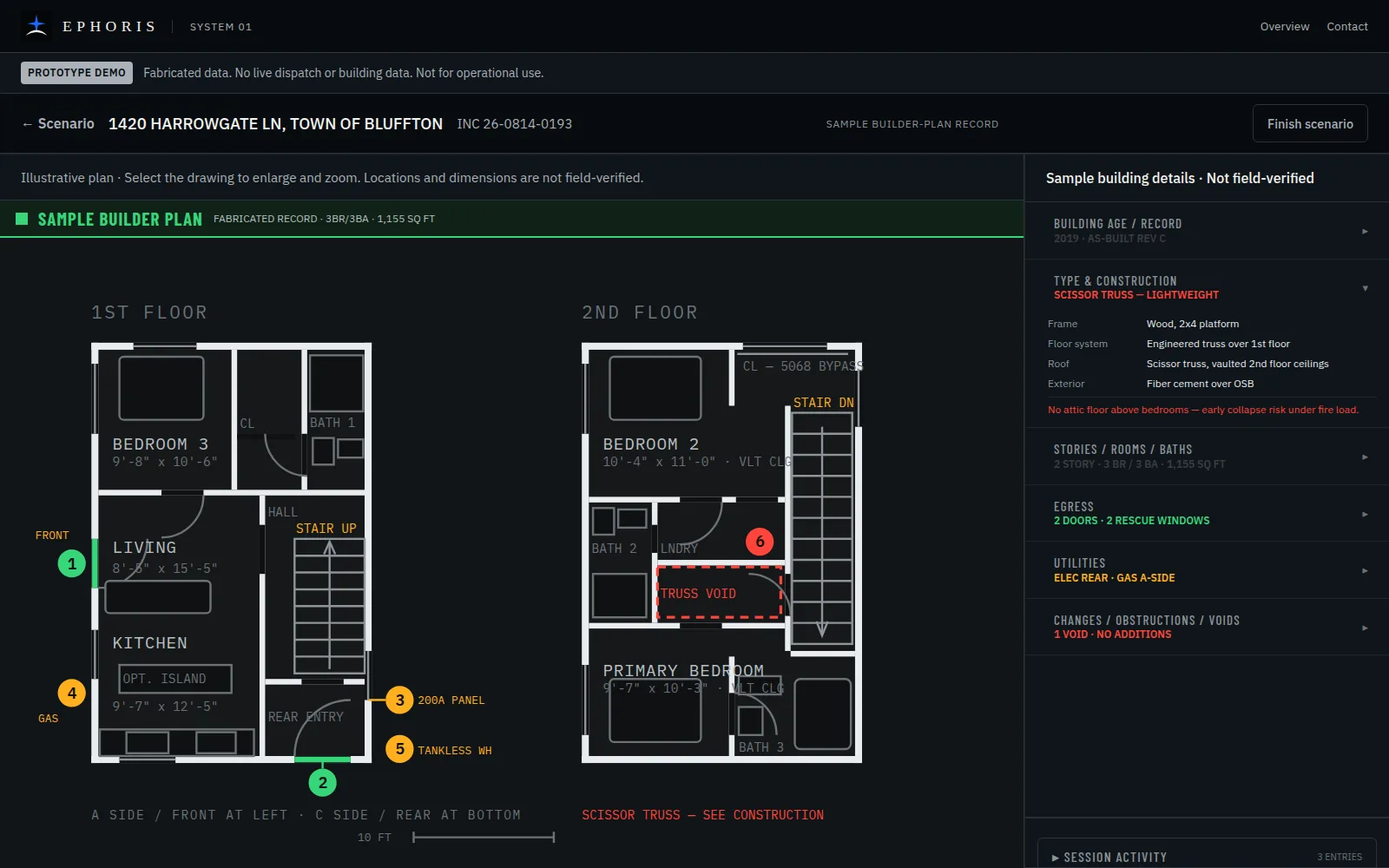Click the 200A PANEL label
Viewport: 1389px width, 868px height.
pyautogui.click(x=451, y=700)
